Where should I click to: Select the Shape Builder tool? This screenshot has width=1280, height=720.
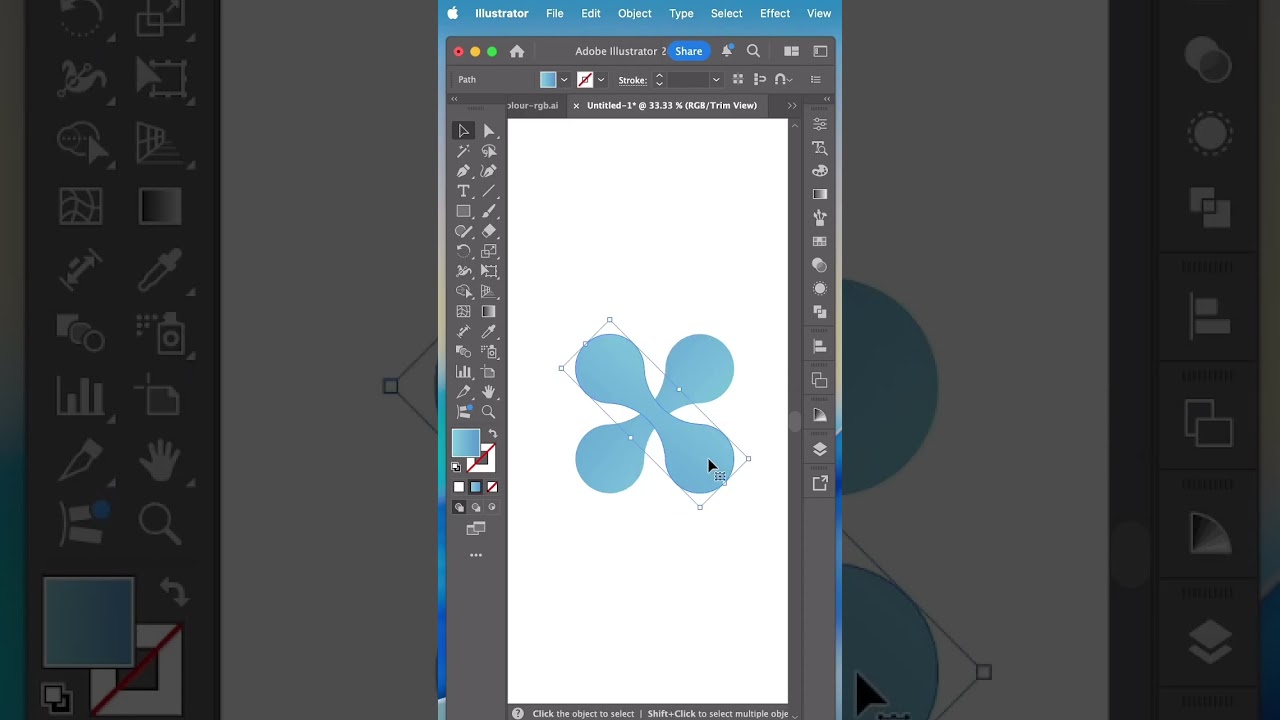pyautogui.click(x=463, y=291)
